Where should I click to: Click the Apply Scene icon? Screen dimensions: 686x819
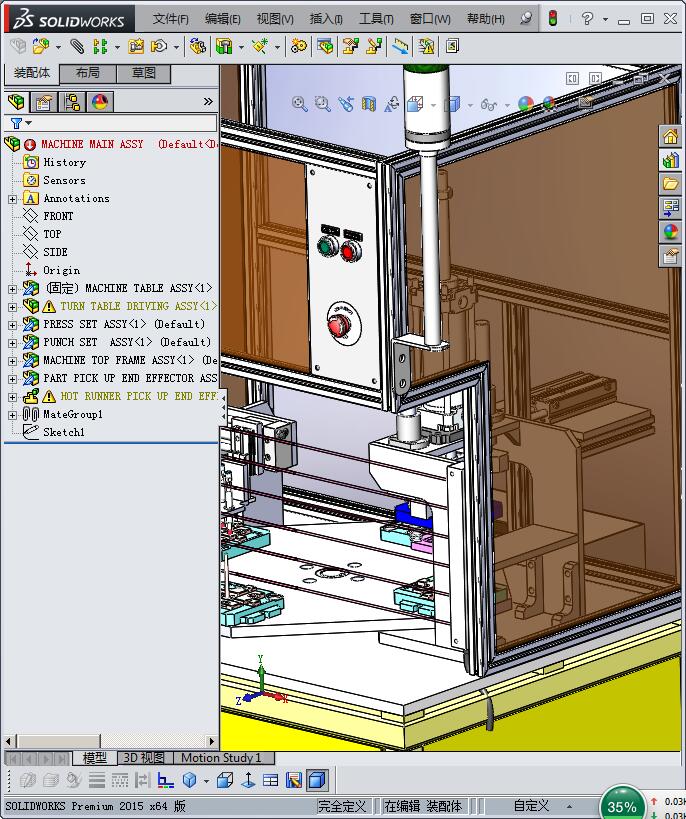tap(549, 104)
